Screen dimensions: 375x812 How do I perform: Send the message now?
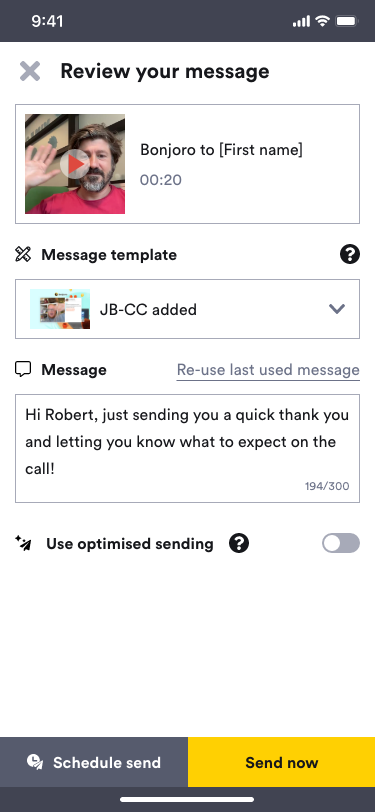click(x=281, y=762)
